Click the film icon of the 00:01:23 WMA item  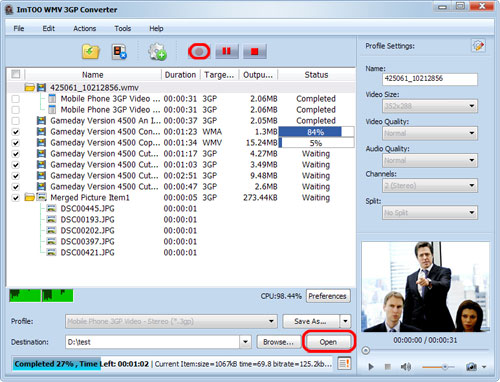click(41, 132)
